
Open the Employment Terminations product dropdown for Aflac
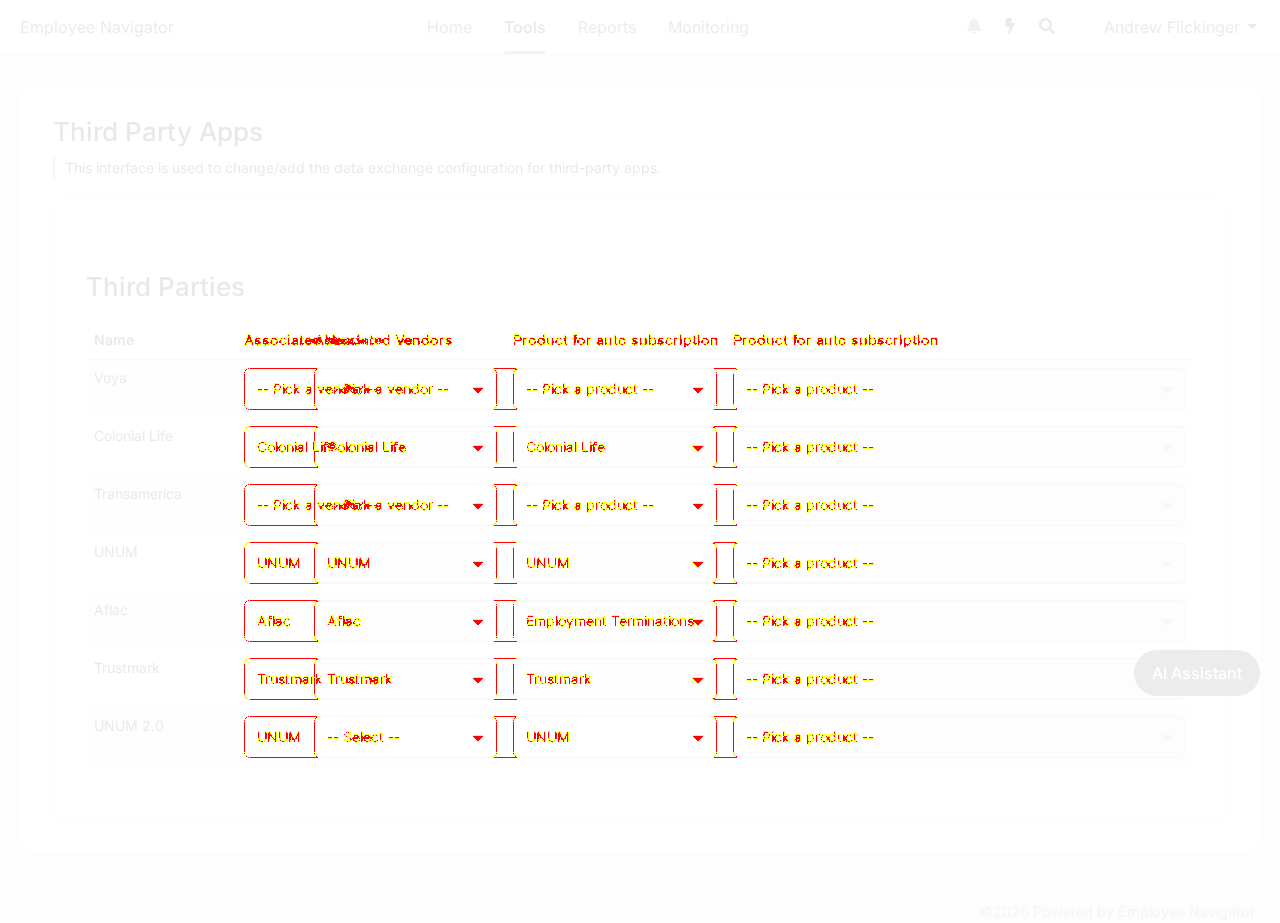coord(615,621)
